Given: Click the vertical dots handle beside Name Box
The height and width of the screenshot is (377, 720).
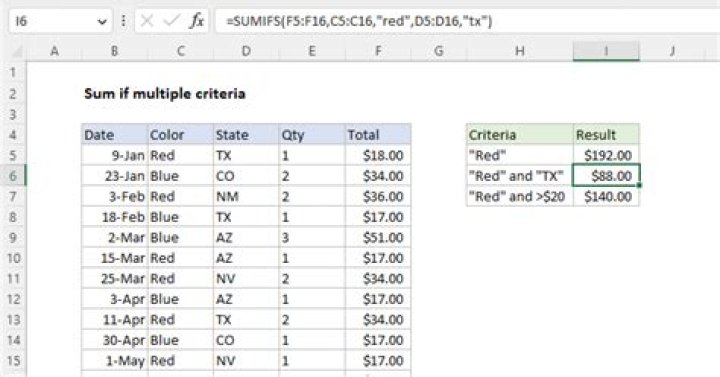Looking at the screenshot, I should click(x=123, y=21).
